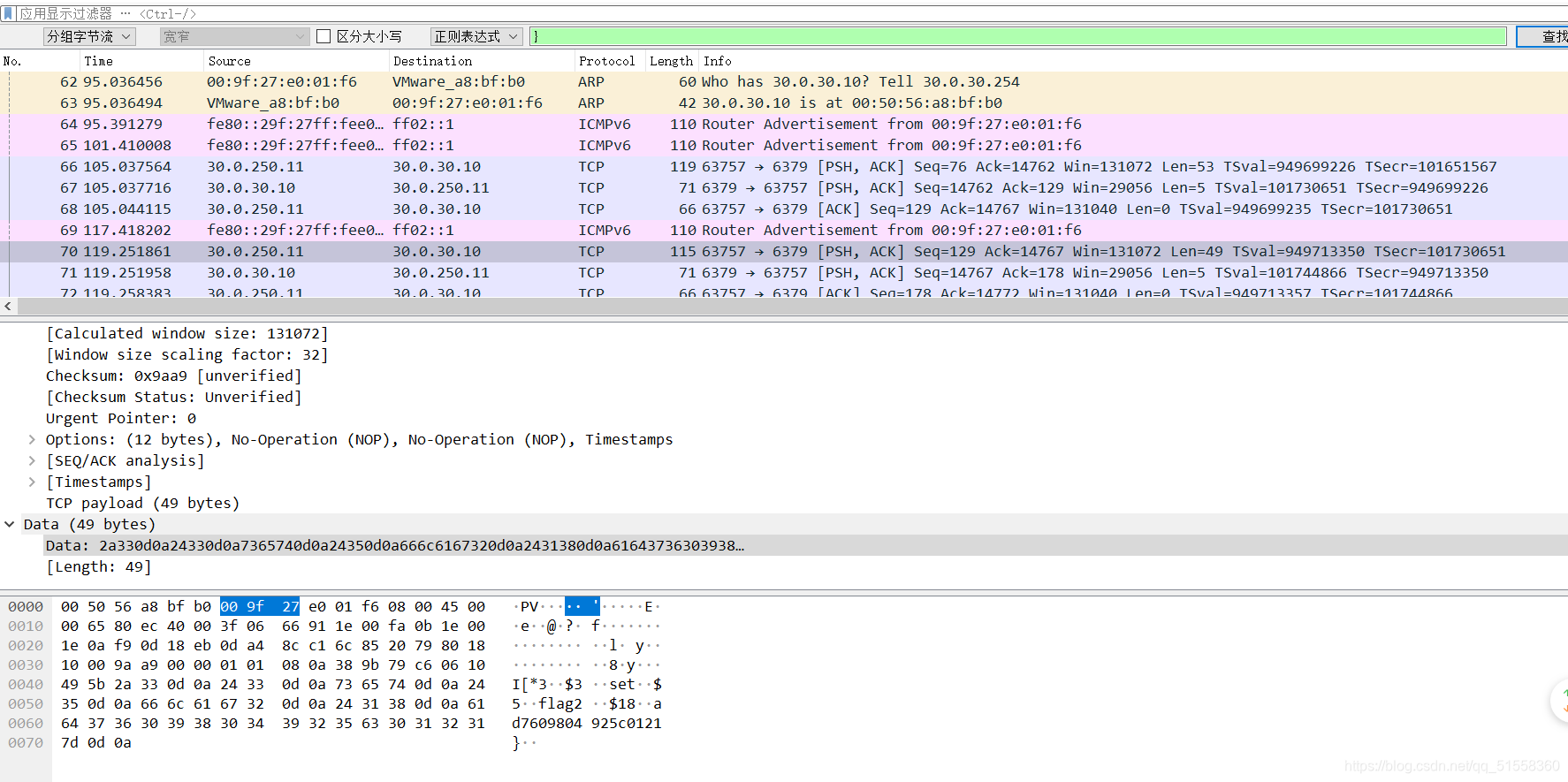Select Checksum Status Unverified line
Screen dimensions: 1568x782
pos(174,397)
